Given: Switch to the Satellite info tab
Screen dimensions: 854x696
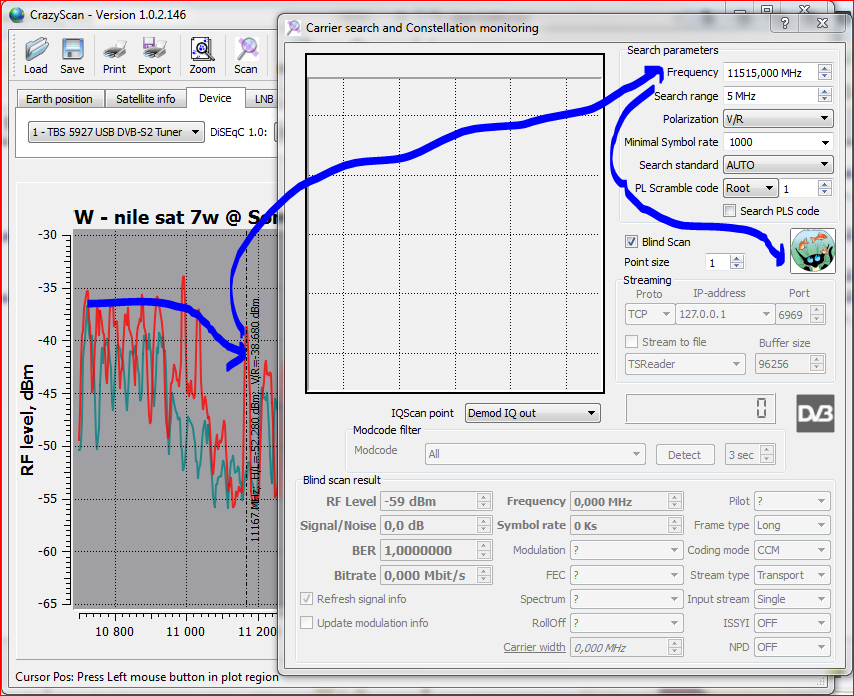Looking at the screenshot, I should click(145, 99).
